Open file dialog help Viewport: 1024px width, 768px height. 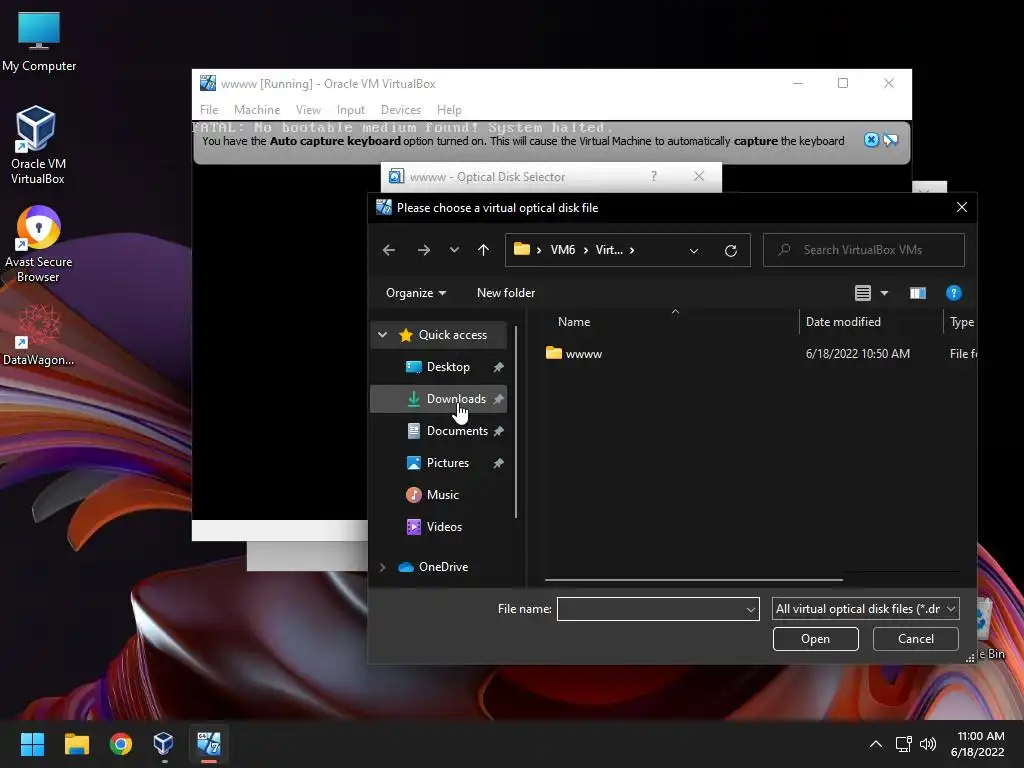[953, 293]
